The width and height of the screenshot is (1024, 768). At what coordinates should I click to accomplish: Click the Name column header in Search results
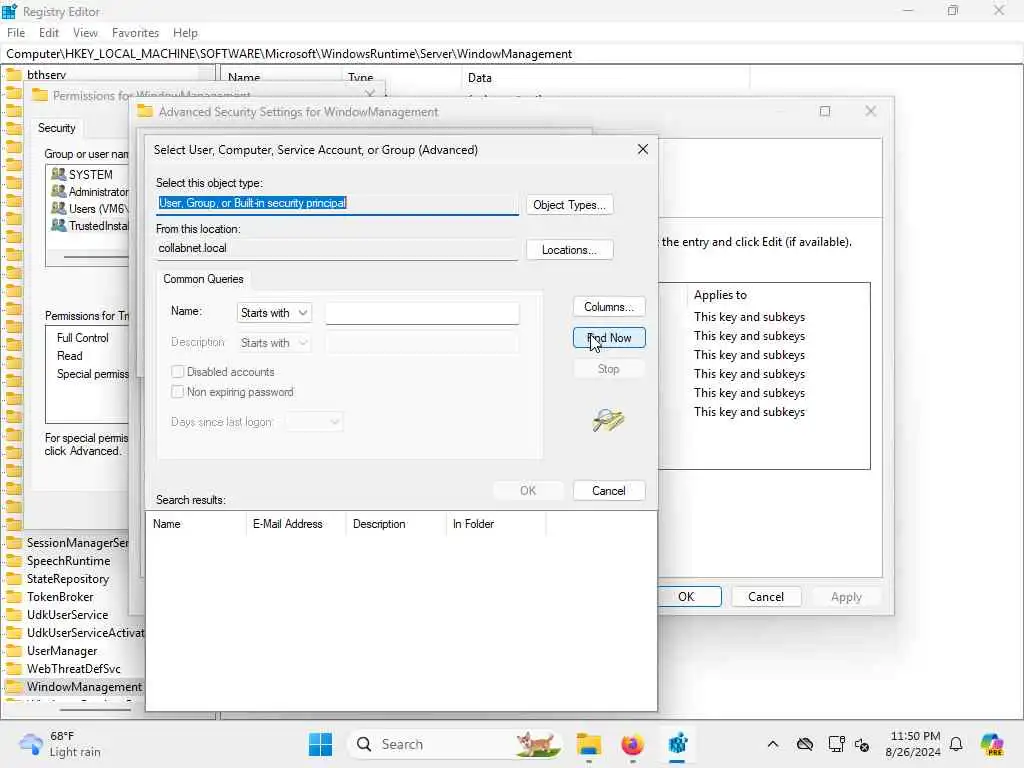[195, 524]
